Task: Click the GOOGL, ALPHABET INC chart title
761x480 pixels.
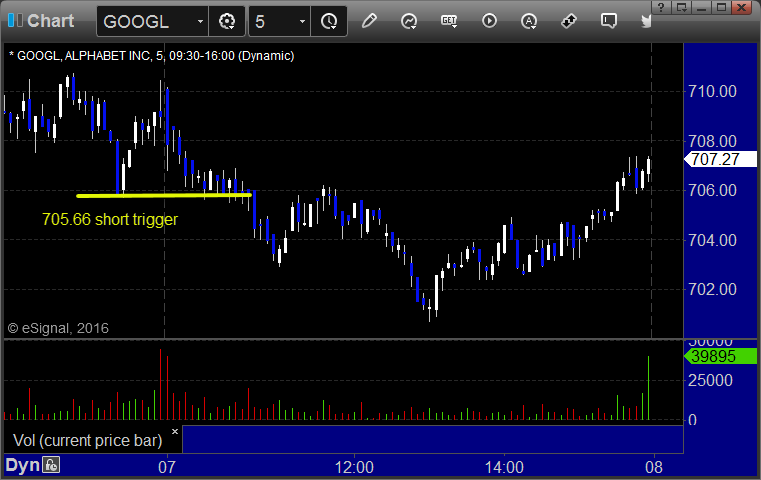Action: click(151, 56)
